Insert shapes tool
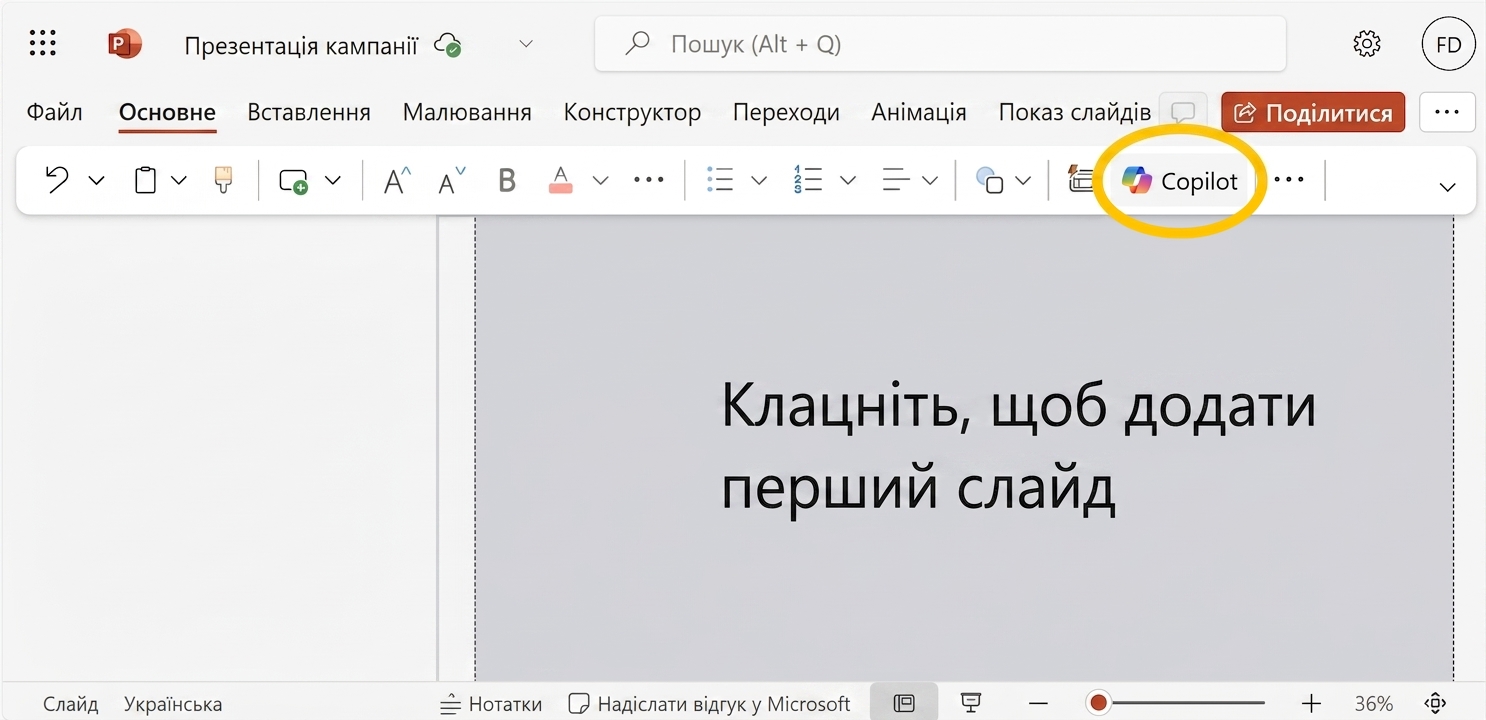This screenshot has width=1486, height=720. [x=990, y=180]
